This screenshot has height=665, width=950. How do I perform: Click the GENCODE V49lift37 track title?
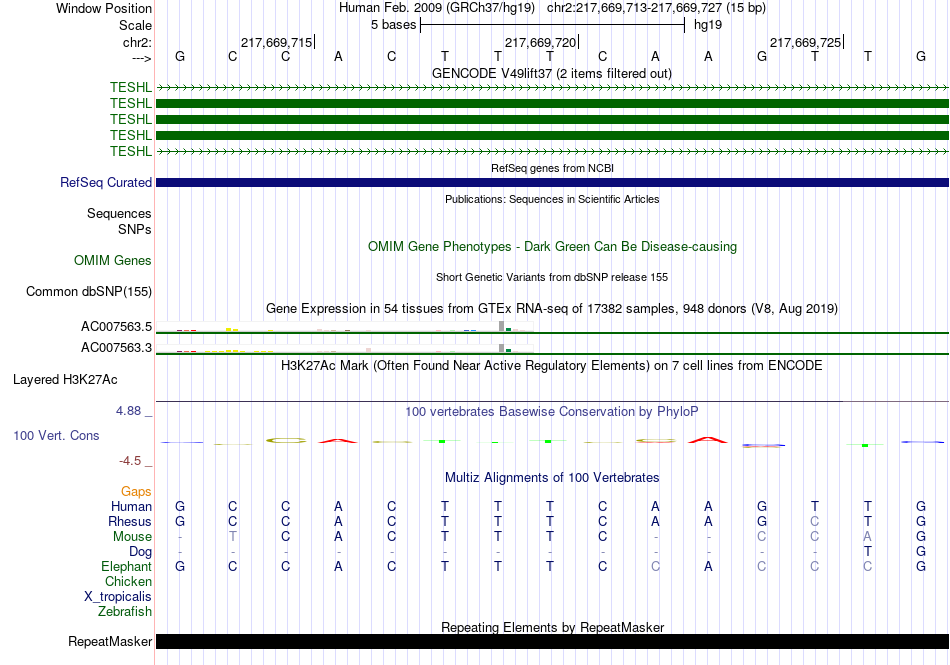point(551,74)
